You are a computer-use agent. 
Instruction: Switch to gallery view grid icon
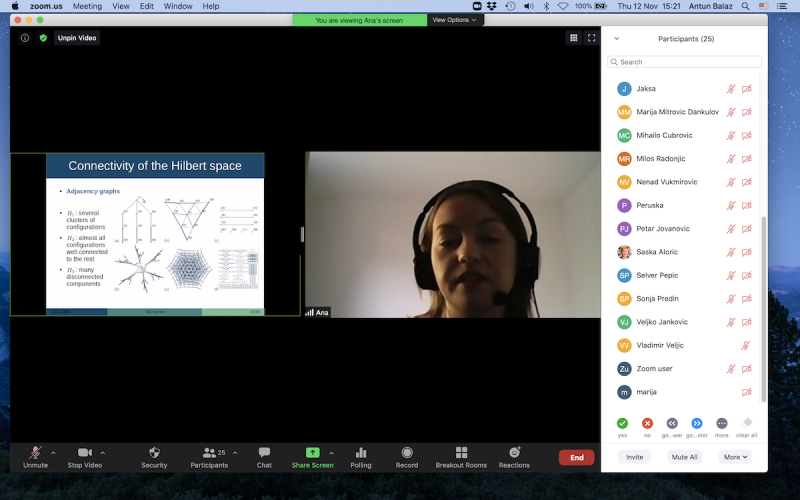tap(573, 38)
